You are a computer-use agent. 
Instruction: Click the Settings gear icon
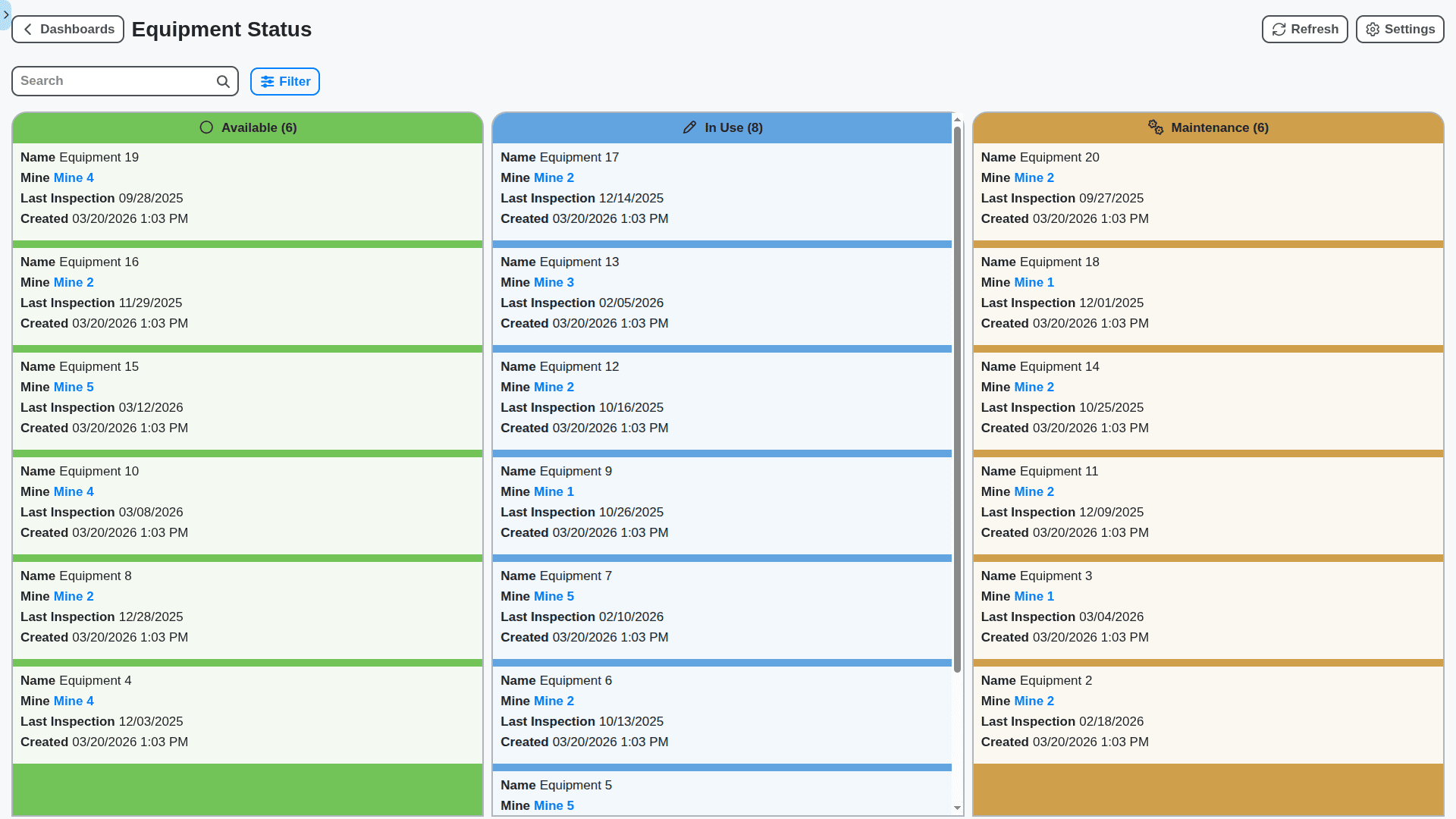tap(1372, 29)
